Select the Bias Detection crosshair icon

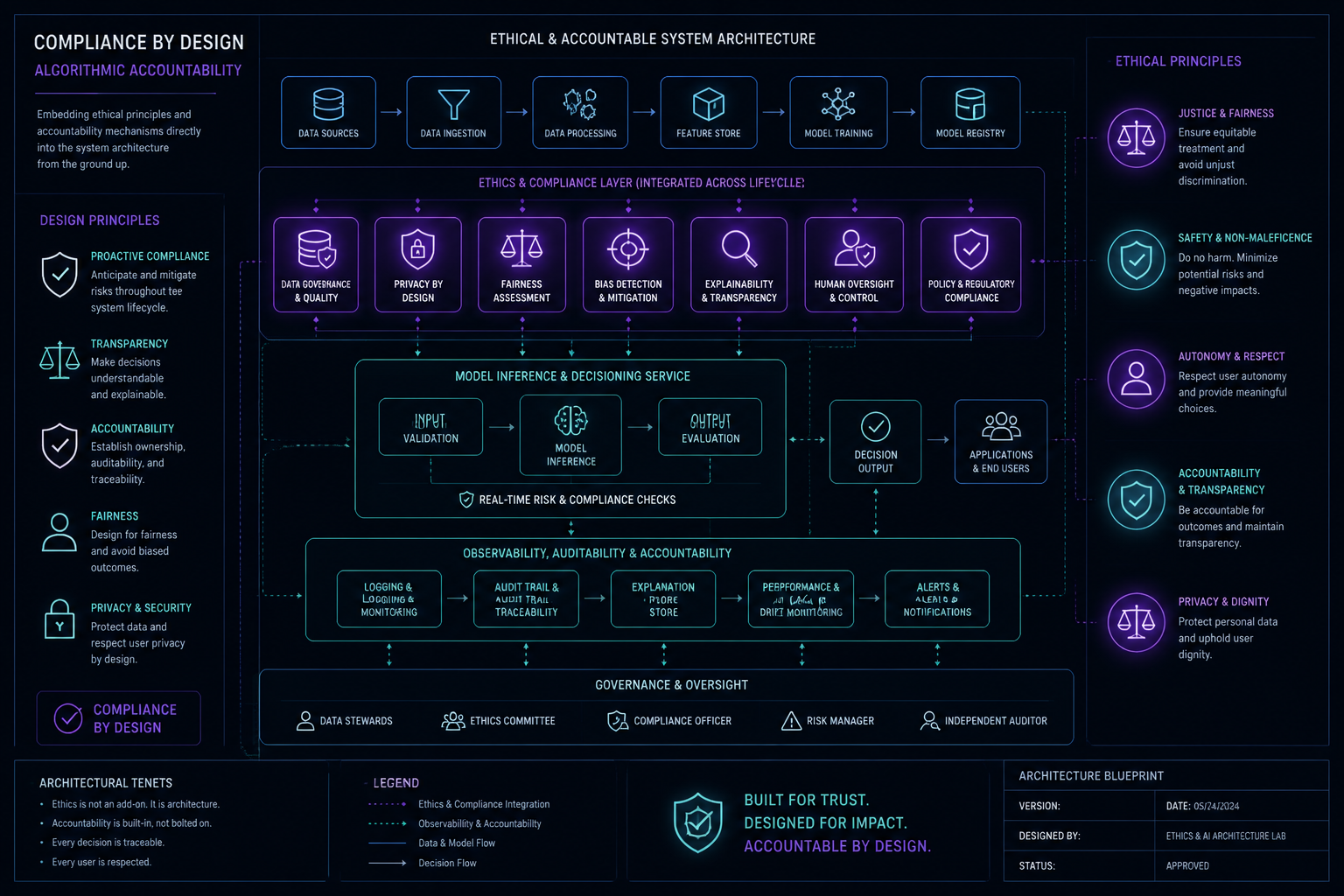click(x=628, y=248)
